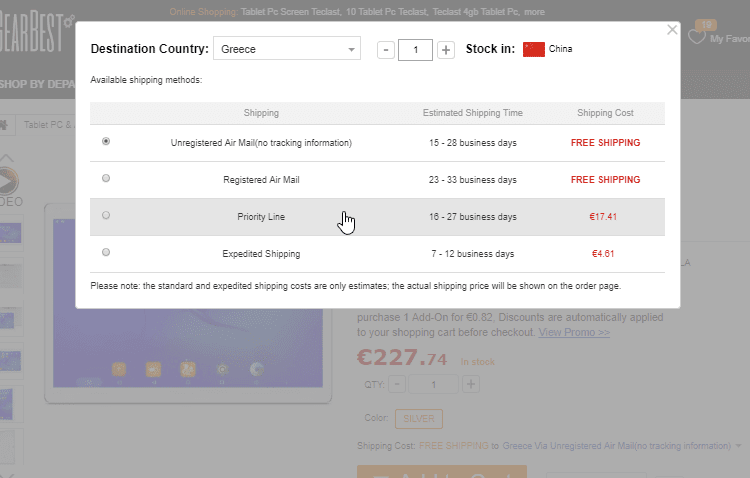Viewport: 750px width, 478px height.
Task: Select Registered Air Mail radio button
Action: [106, 179]
